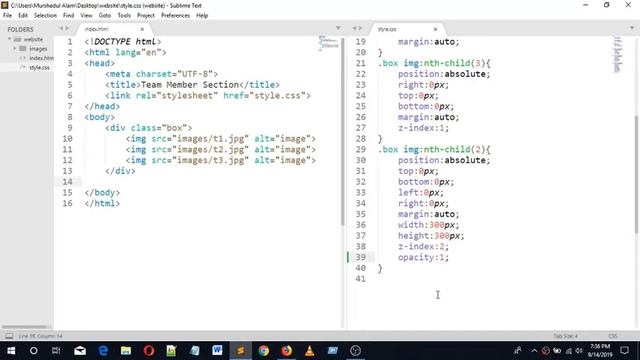Screen dimensions: 640x360
Task: Click the right editor vertical scrollbar
Action: 637,175
